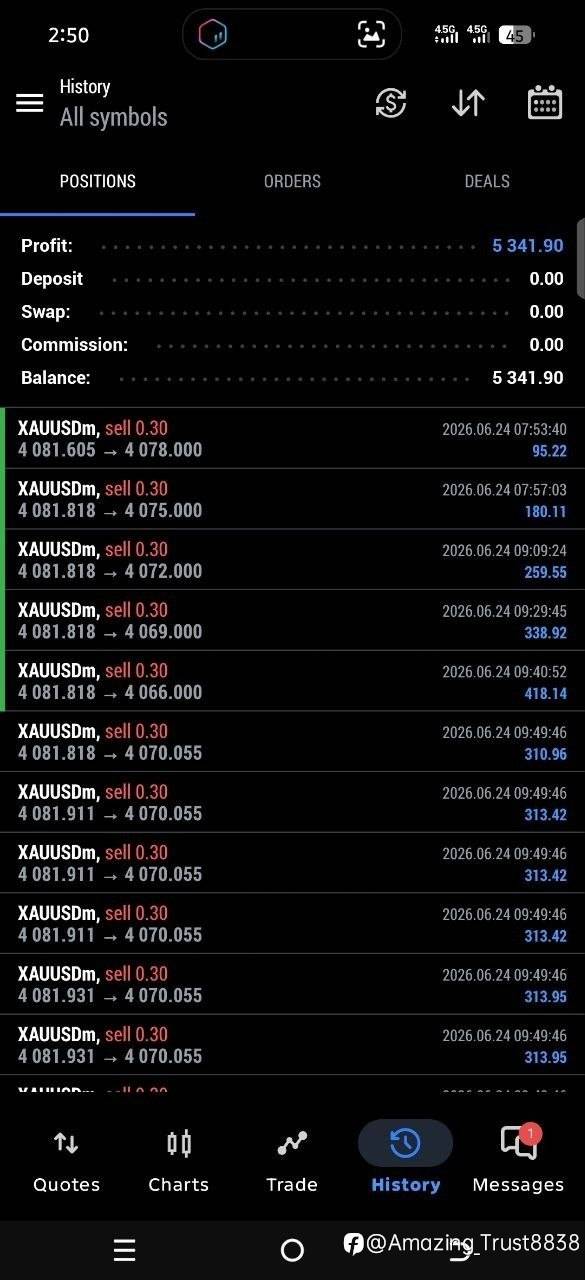Expand the position closed at 4 066.000
Viewport: 585px width, 1280px height.
click(x=292, y=681)
